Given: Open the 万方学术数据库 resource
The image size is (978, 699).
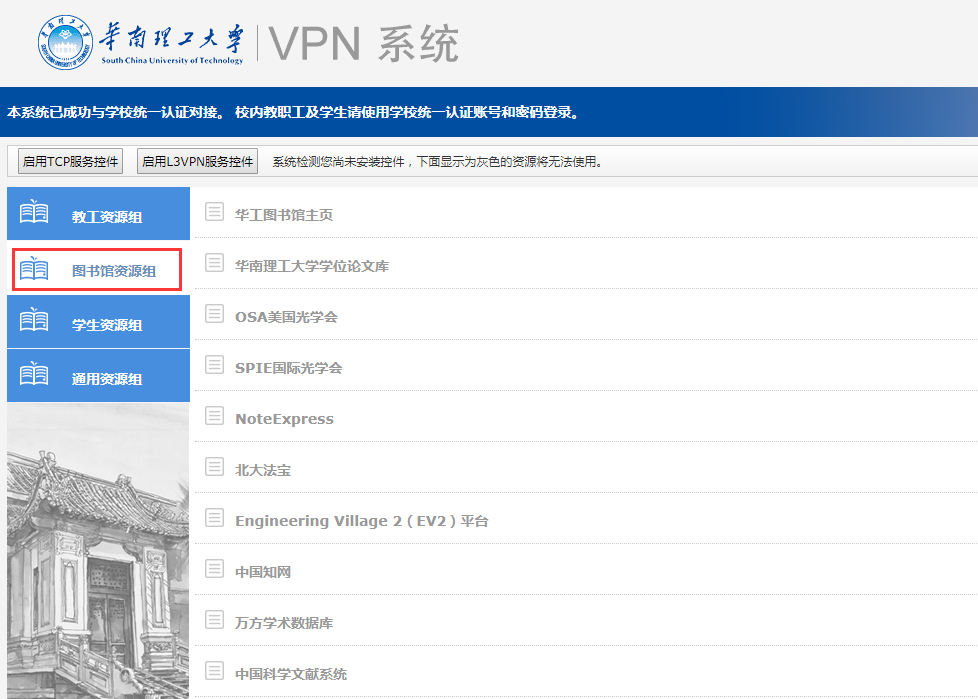Looking at the screenshot, I should point(284,623).
